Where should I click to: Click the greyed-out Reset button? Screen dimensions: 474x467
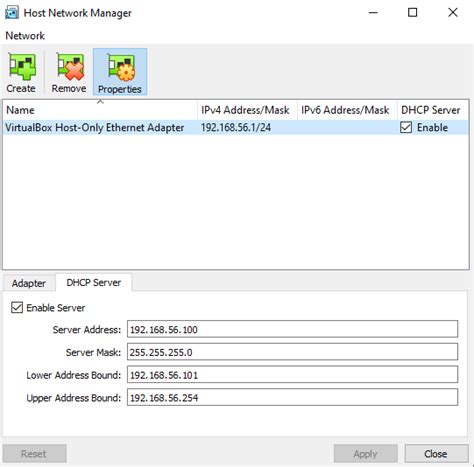pos(34,454)
